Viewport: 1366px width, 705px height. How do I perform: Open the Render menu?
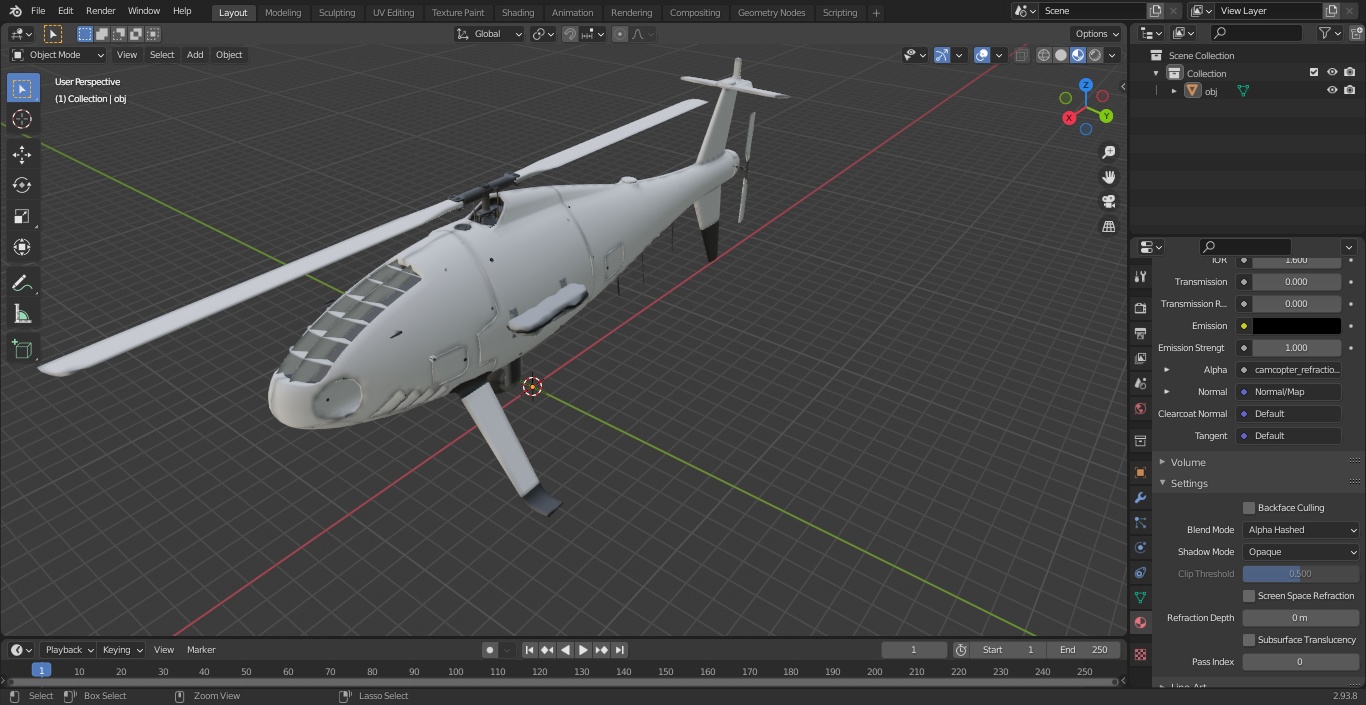click(x=101, y=11)
